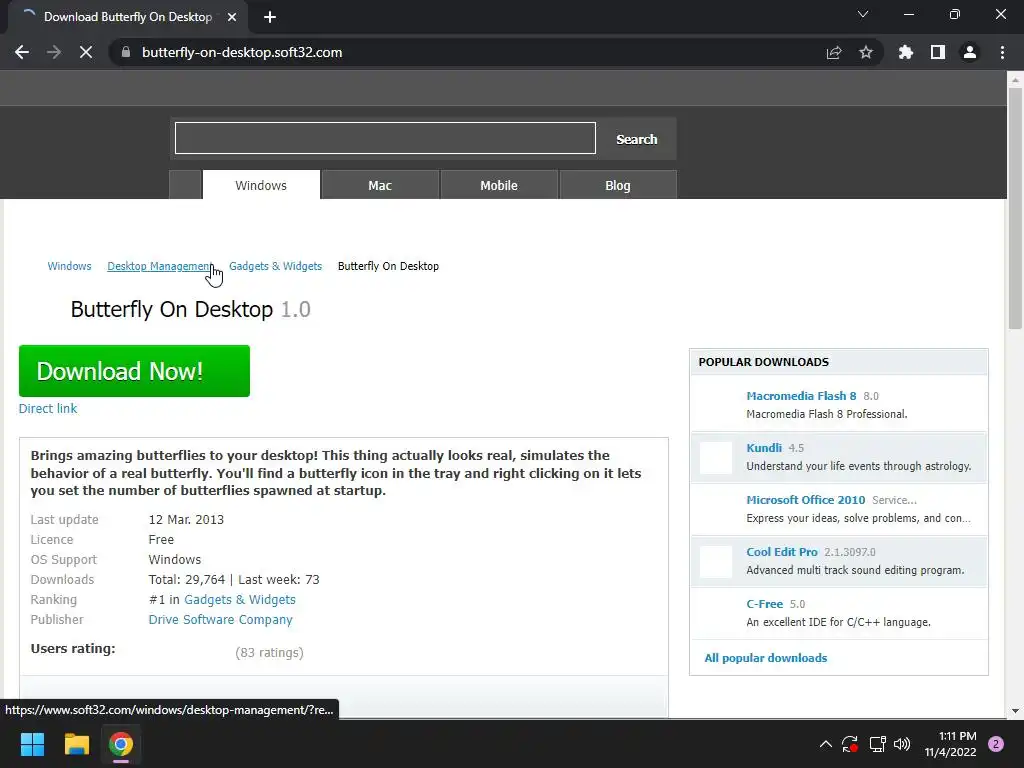Open the network tray icon
The image size is (1024, 768).
click(x=877, y=744)
